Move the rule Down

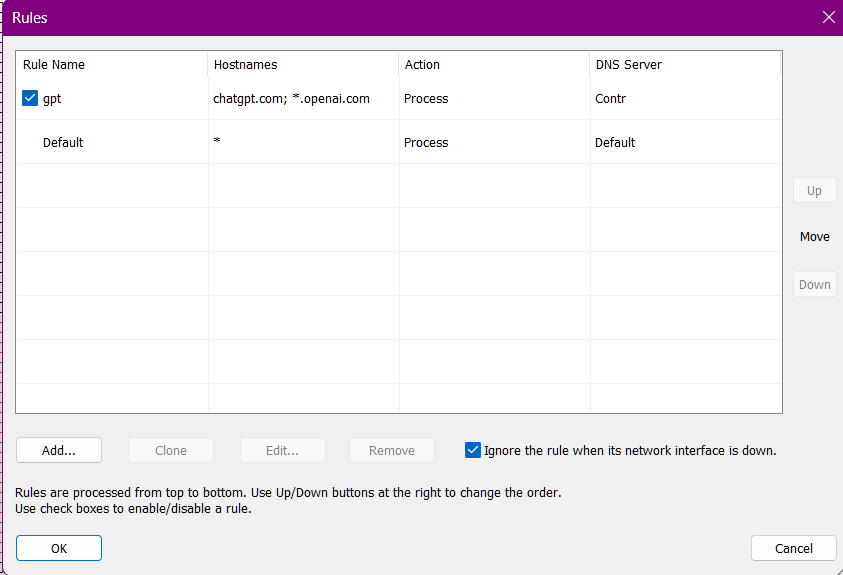pos(815,284)
